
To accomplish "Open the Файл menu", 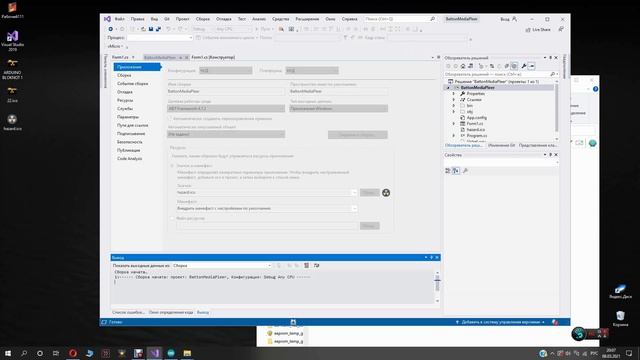I will click(120, 19).
